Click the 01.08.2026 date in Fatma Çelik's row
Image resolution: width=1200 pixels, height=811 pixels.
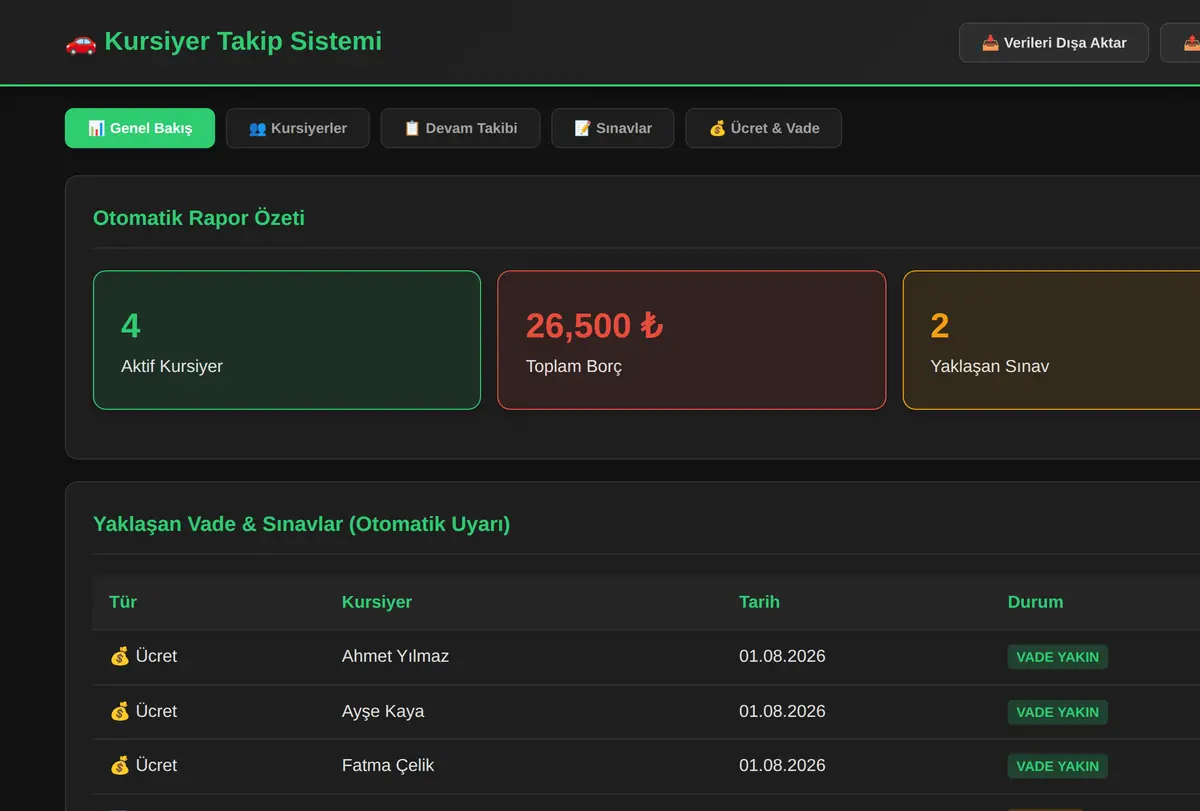782,766
